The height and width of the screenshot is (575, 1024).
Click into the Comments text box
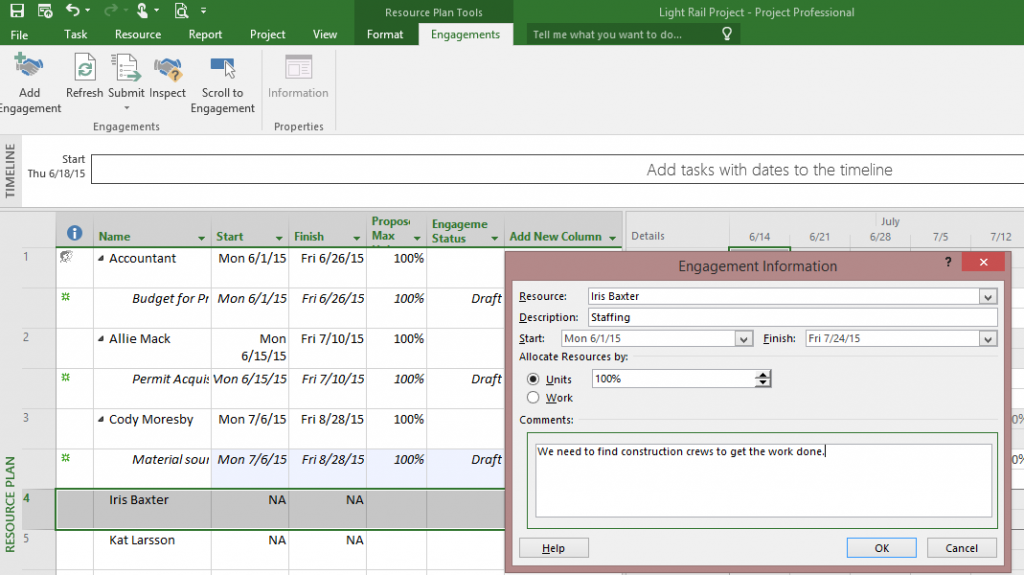pos(762,480)
